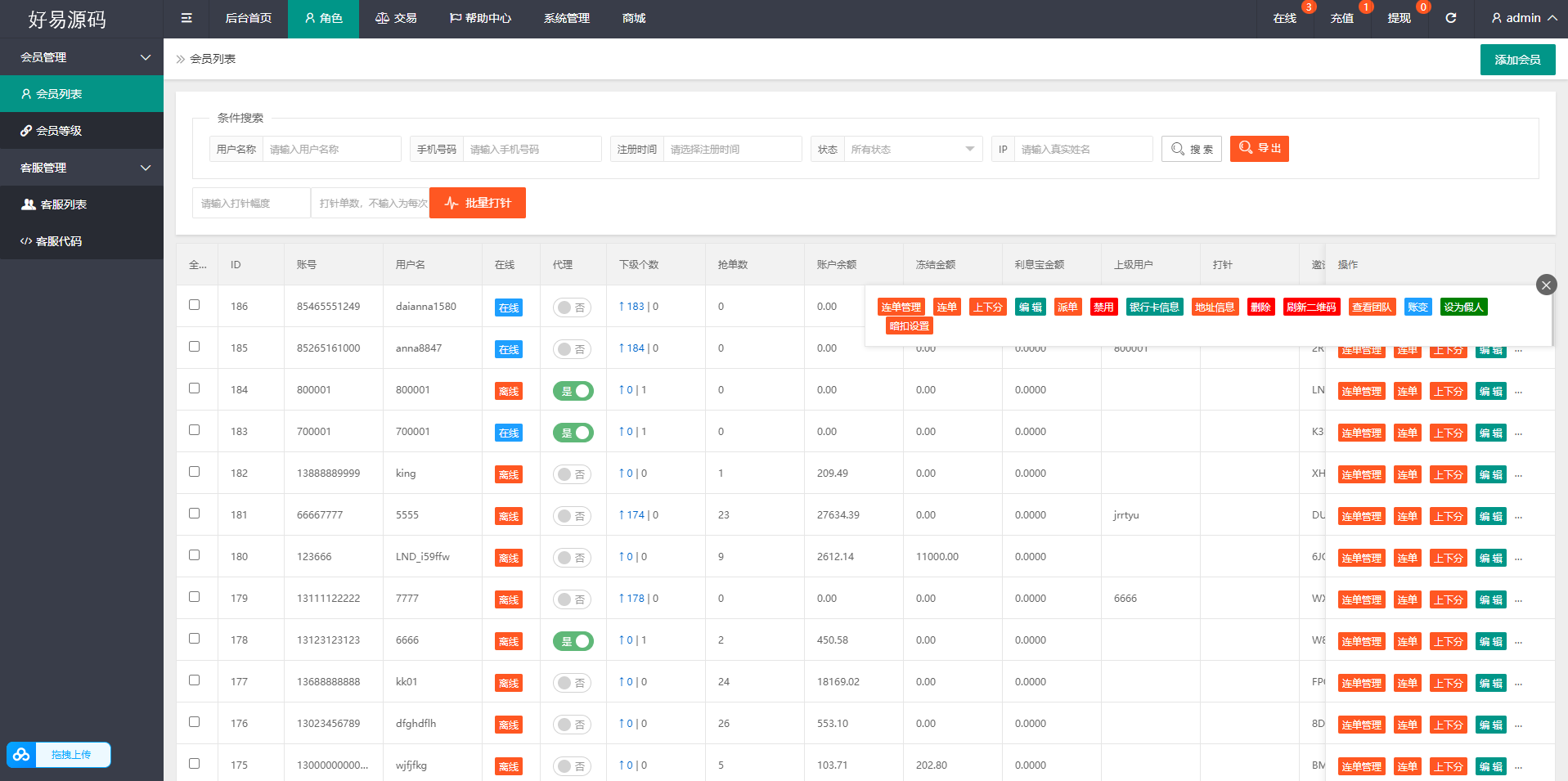Click the refresh icon in top bar
The image size is (1568, 781).
click(1450, 18)
